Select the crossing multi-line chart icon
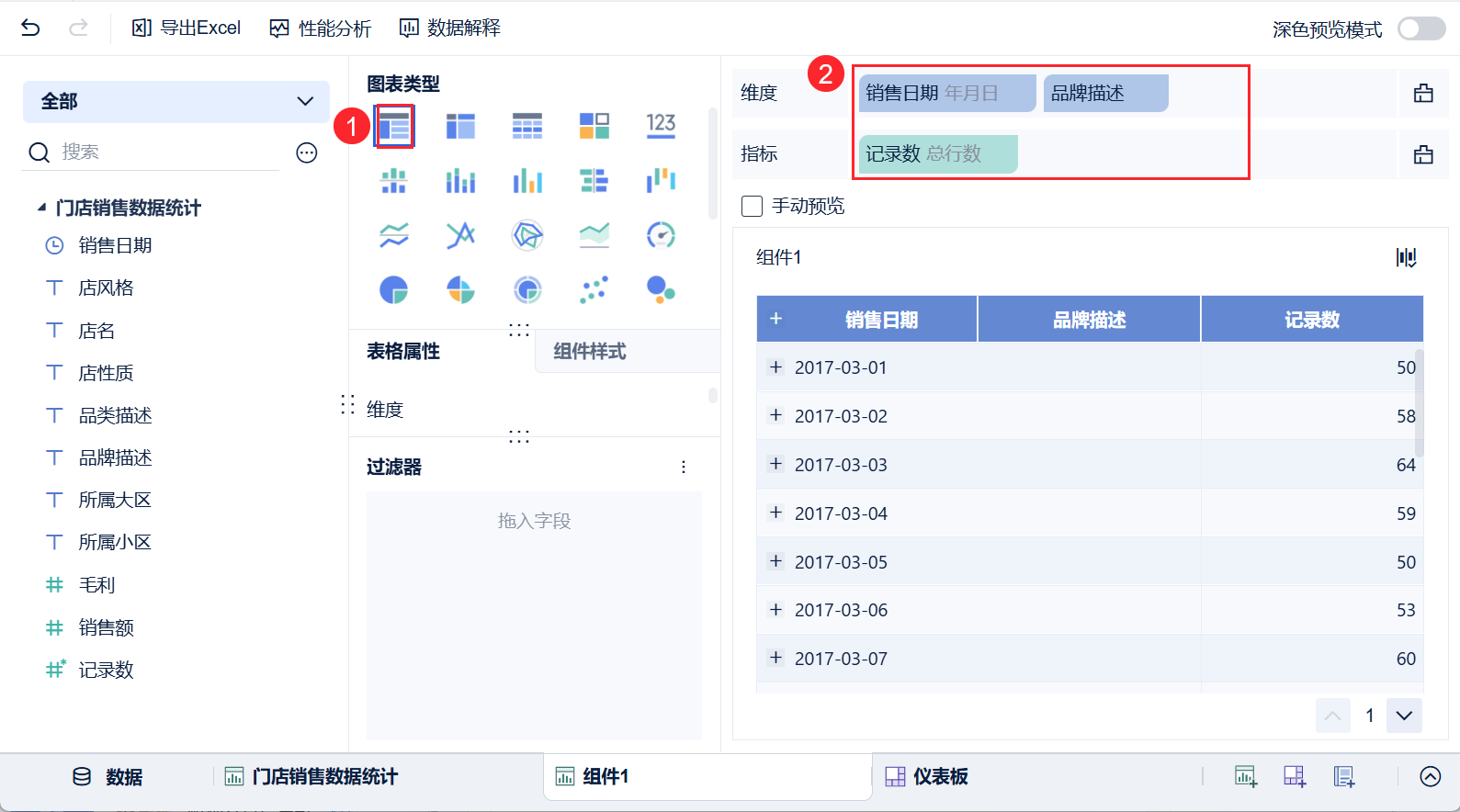1460x812 pixels. click(x=460, y=236)
